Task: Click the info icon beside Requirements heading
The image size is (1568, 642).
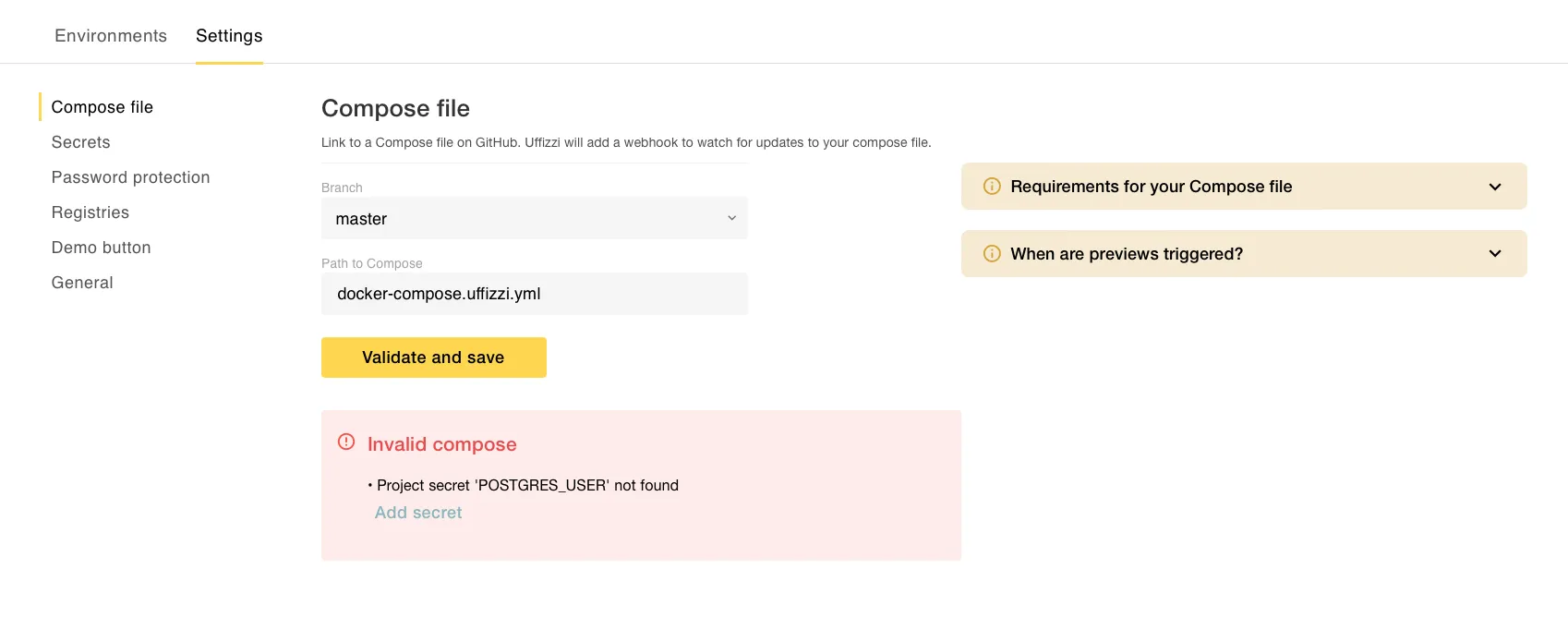Action: (992, 187)
